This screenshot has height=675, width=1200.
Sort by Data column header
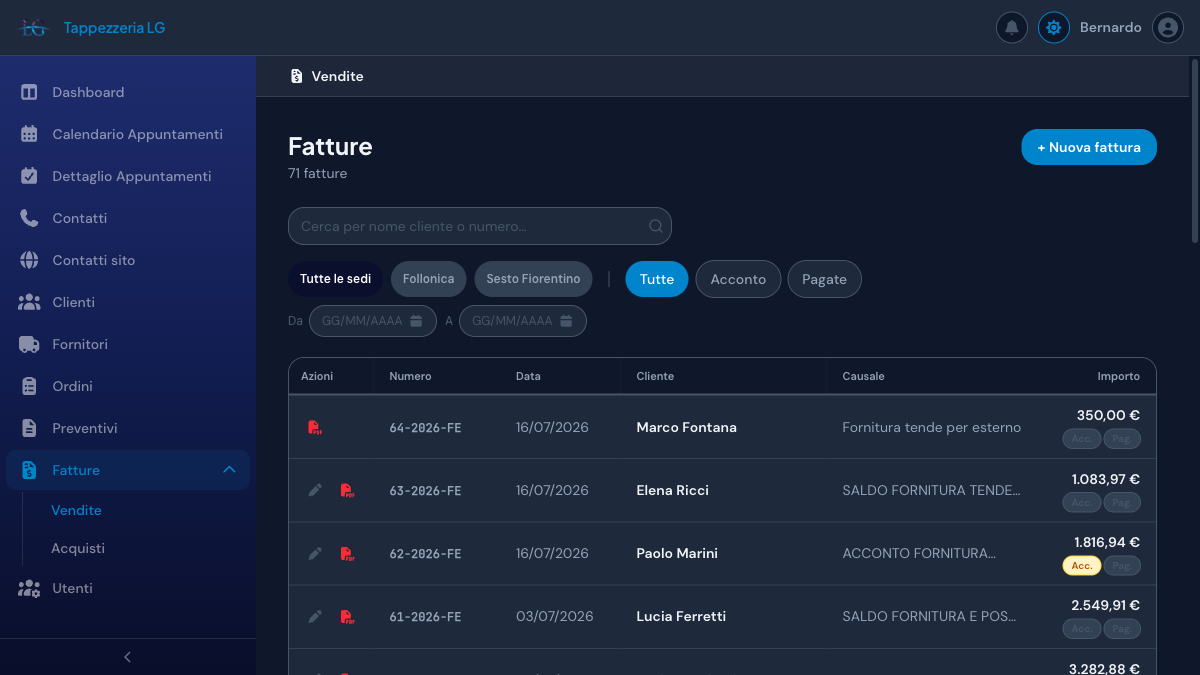(x=528, y=376)
